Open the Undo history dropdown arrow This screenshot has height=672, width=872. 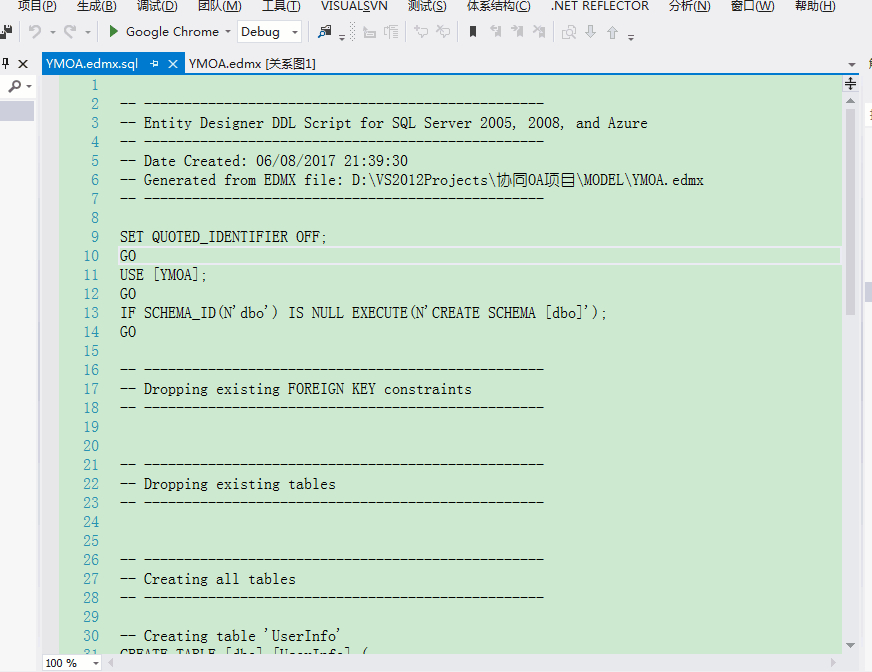pos(53,32)
